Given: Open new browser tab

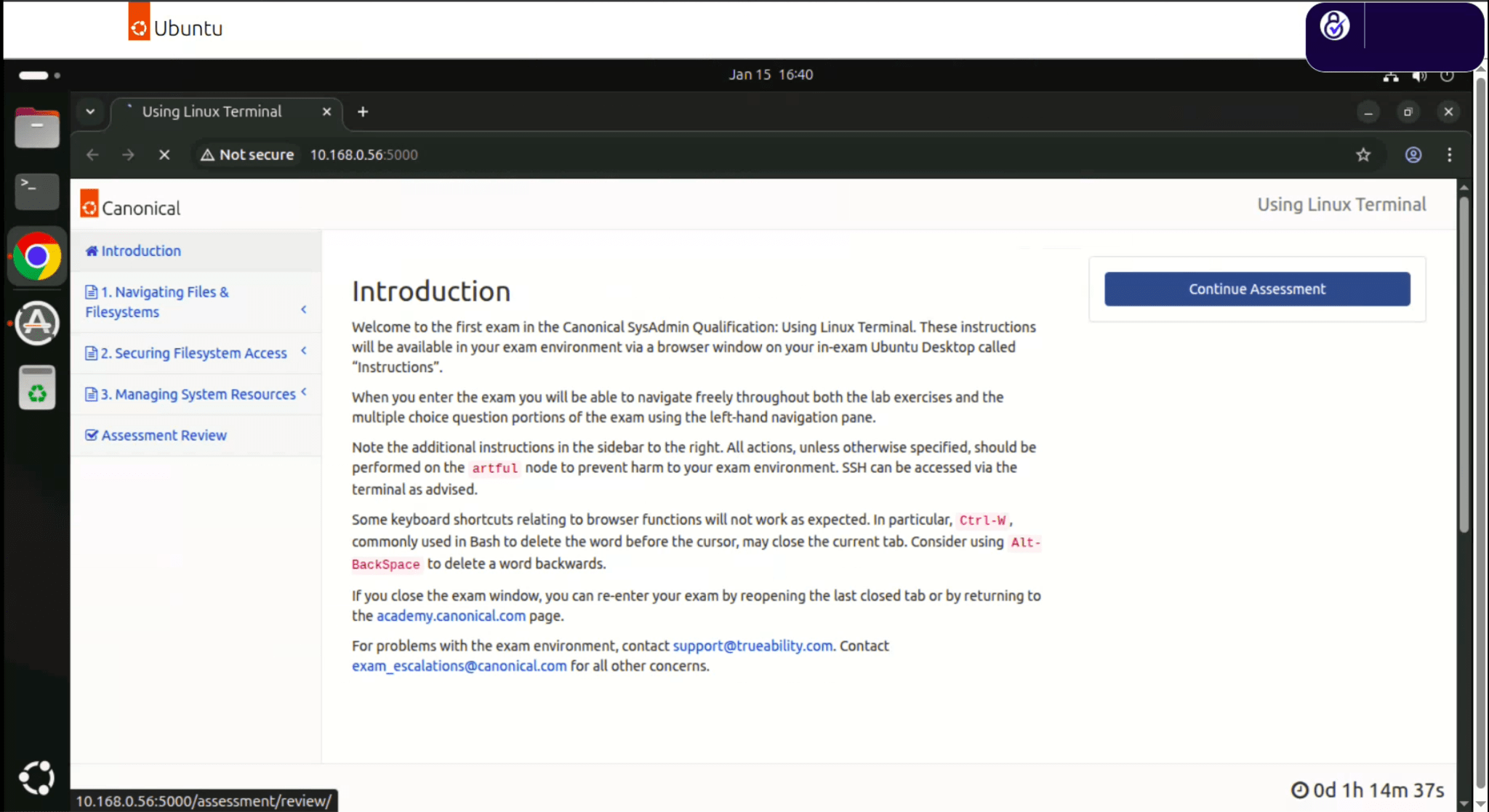Looking at the screenshot, I should pos(363,111).
